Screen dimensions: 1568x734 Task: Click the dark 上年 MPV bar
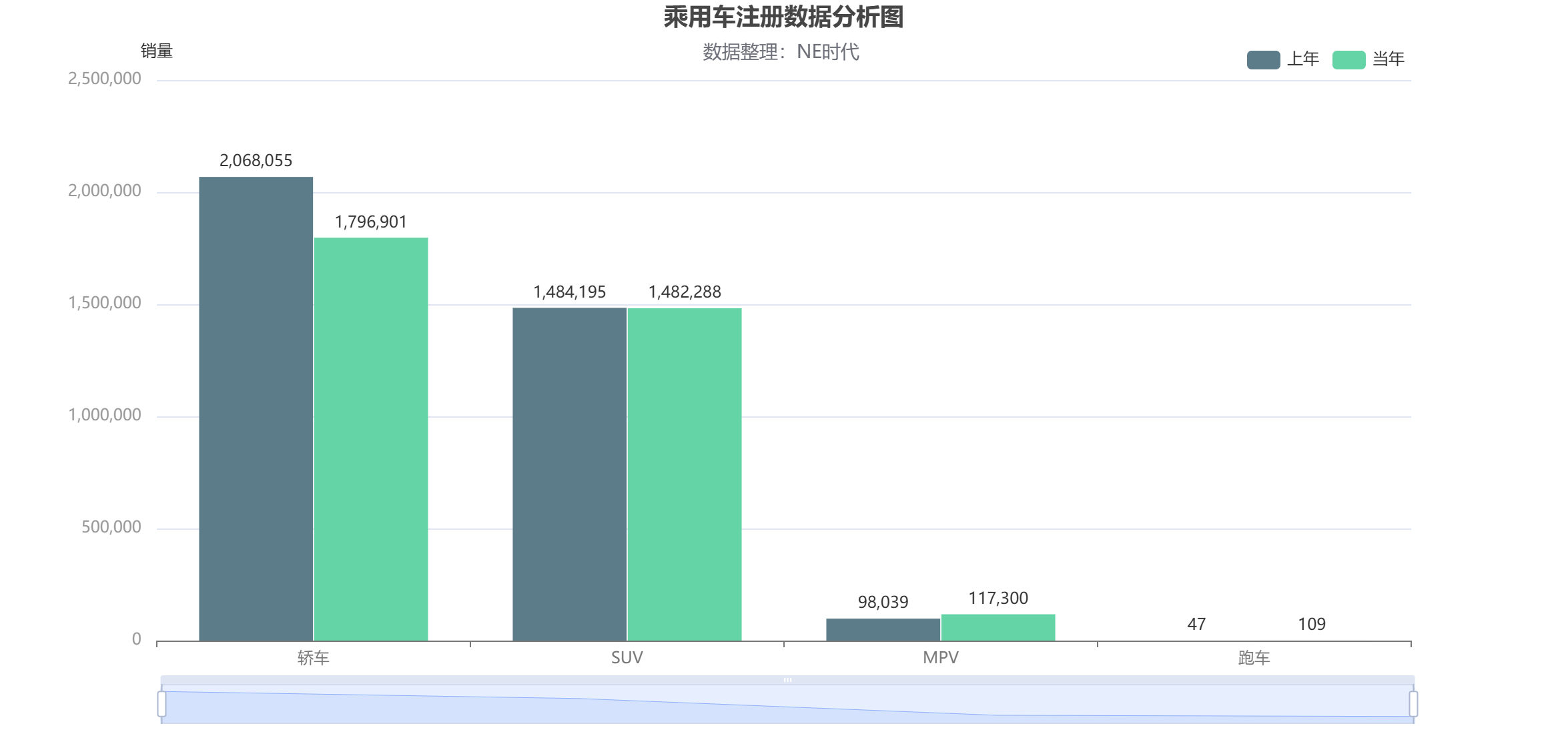tap(883, 630)
